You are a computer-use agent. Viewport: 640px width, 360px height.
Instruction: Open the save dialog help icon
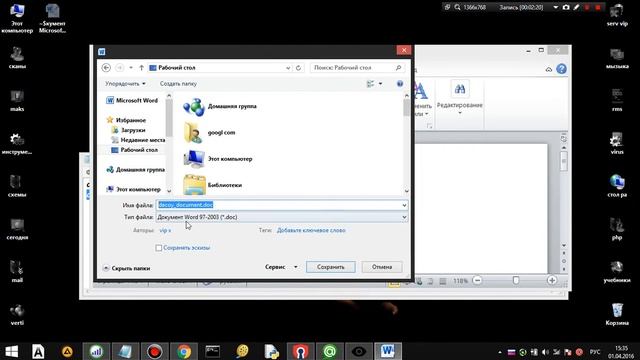(400, 84)
